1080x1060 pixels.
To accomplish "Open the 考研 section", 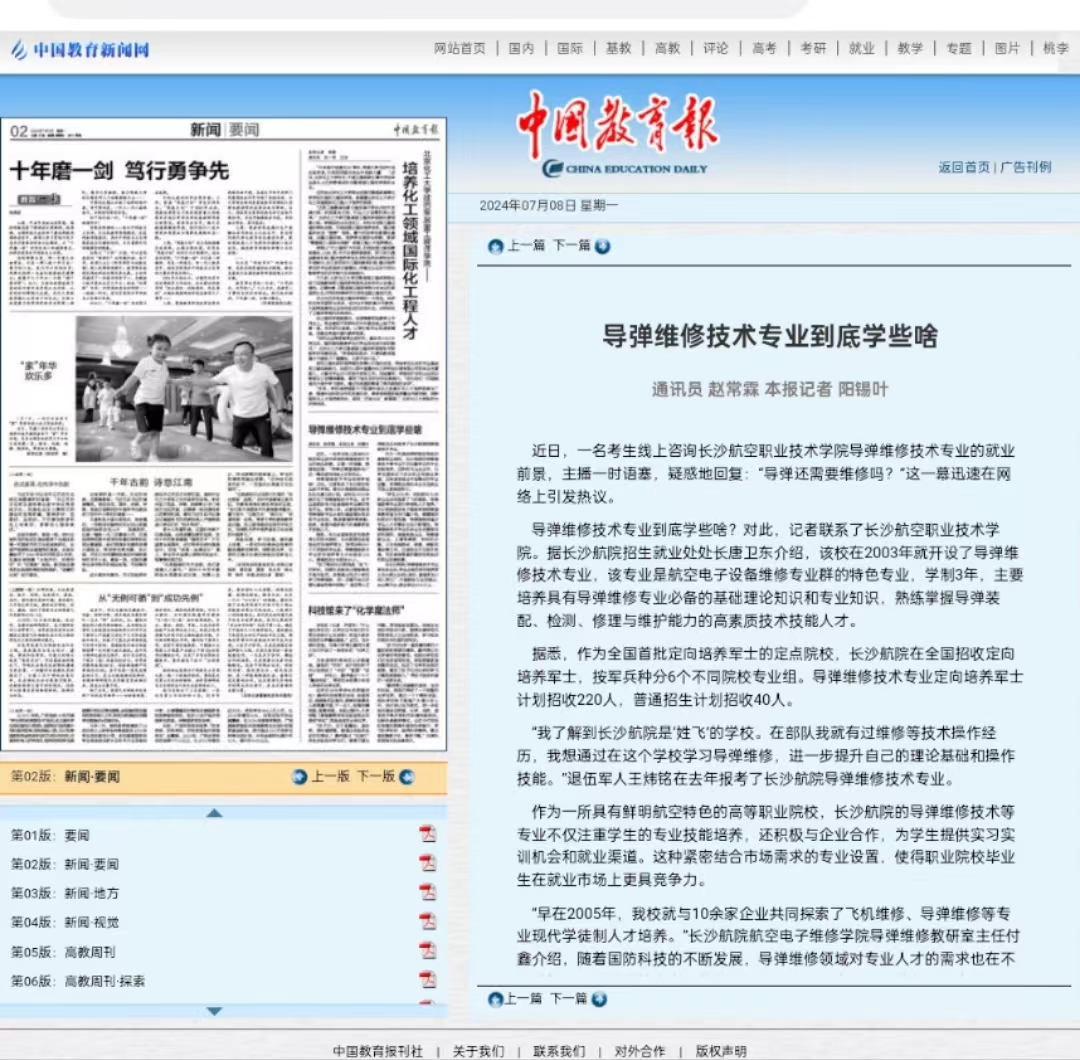I will [x=813, y=48].
